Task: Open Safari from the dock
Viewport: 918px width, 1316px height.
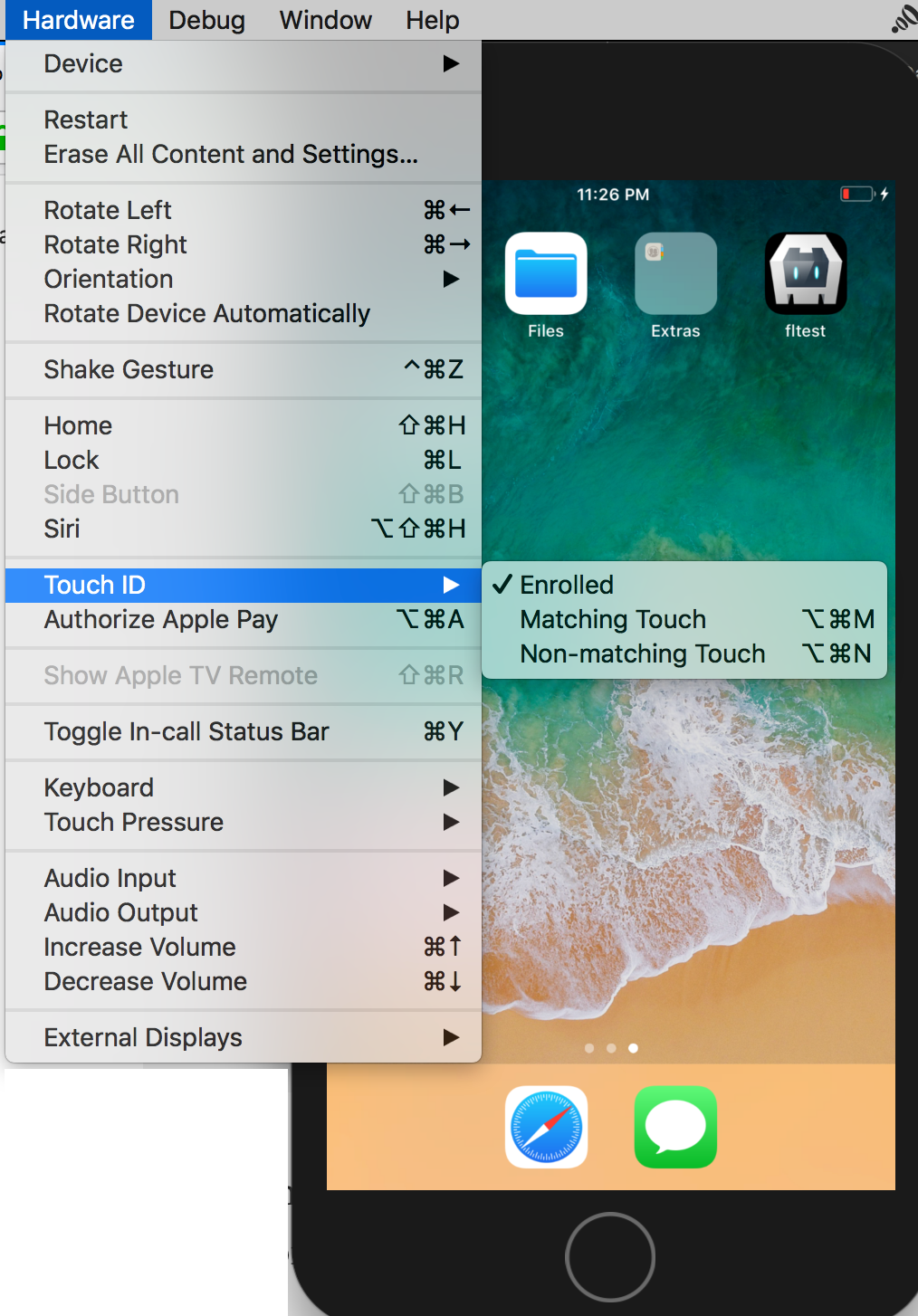Action: click(545, 1127)
